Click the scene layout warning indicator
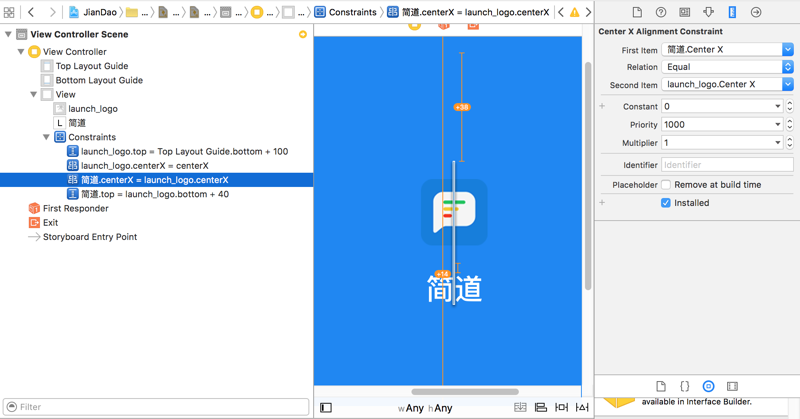800x419 pixels. click(x=303, y=34)
